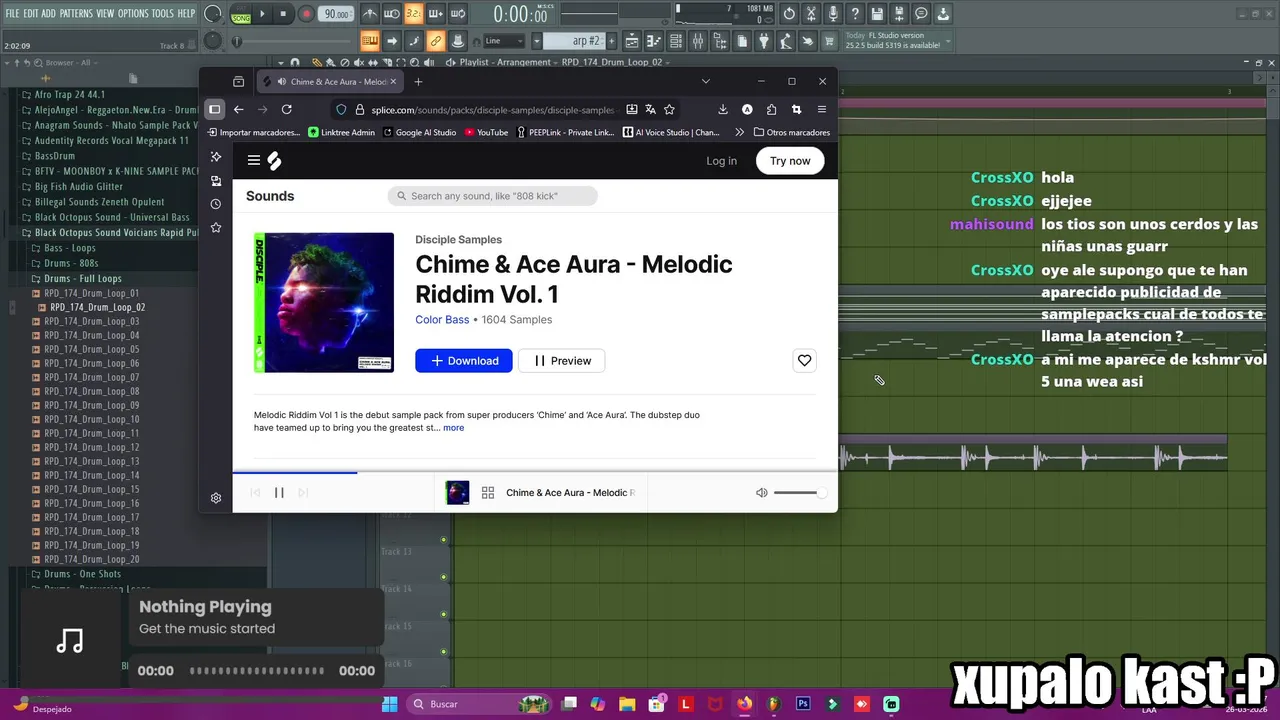This screenshot has height=720, width=1280.
Task: Select RPD_174_Drum_Loop_05 in browser
Action: point(92,349)
